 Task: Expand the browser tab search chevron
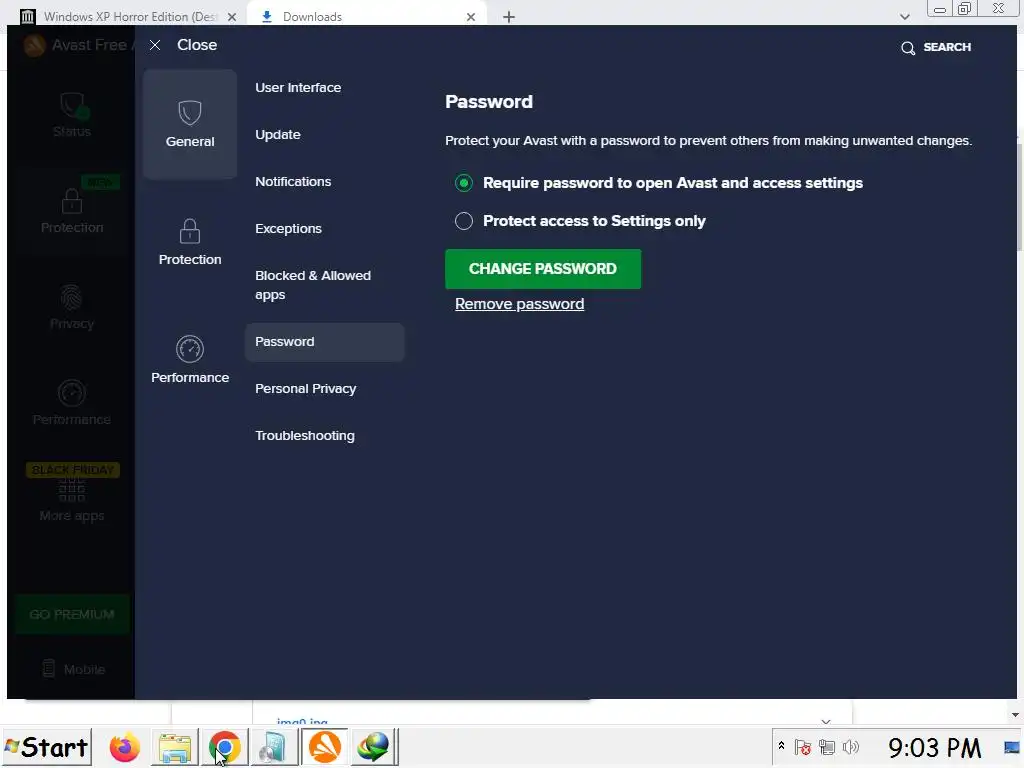[x=904, y=17]
